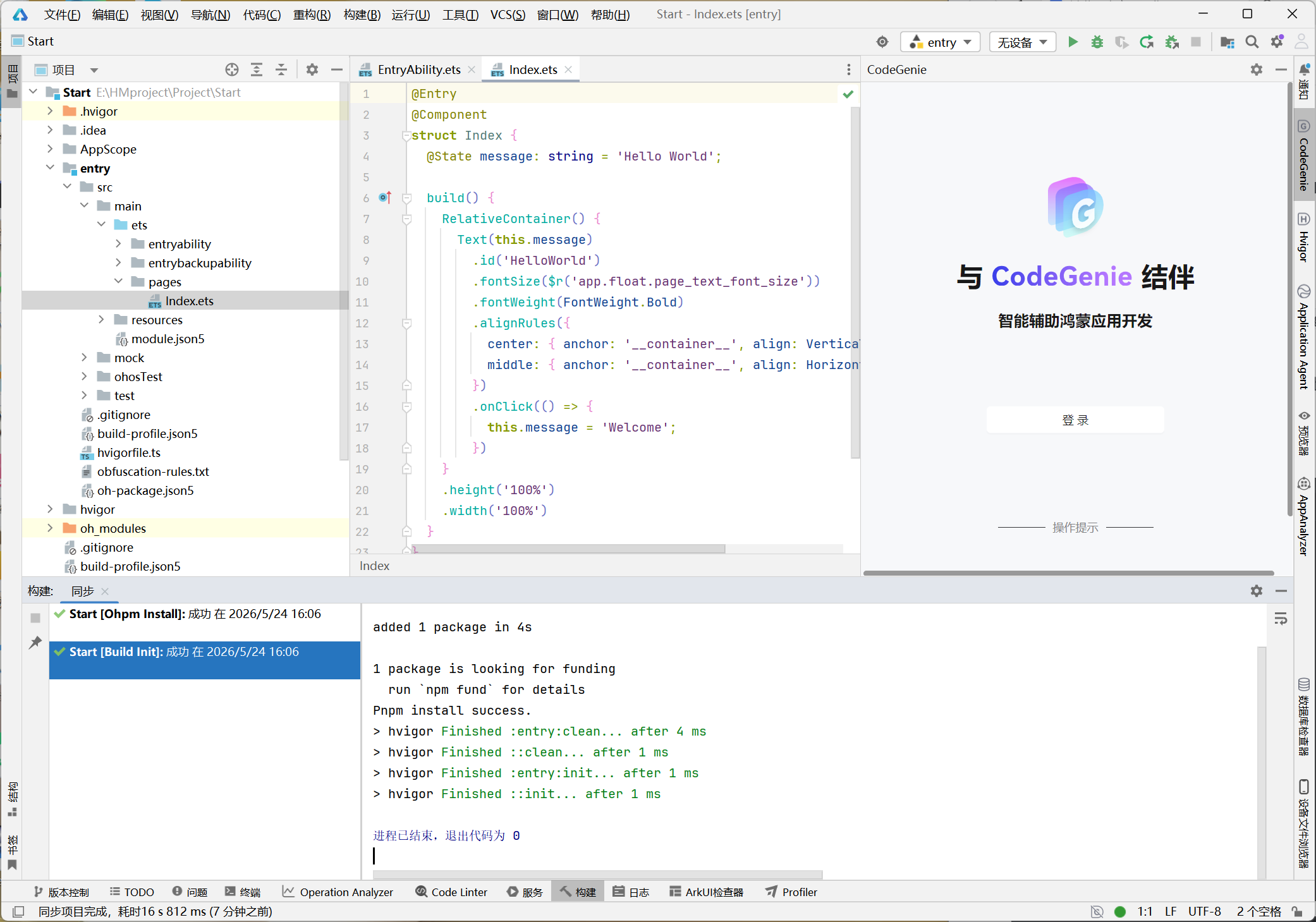1316x922 pixels.
Task: Click the editor horizontal scrollbar
Action: [568, 549]
